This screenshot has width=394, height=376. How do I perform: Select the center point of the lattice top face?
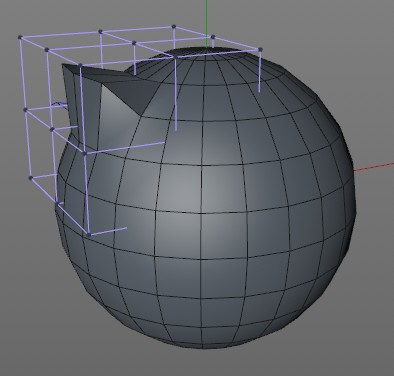[134, 43]
